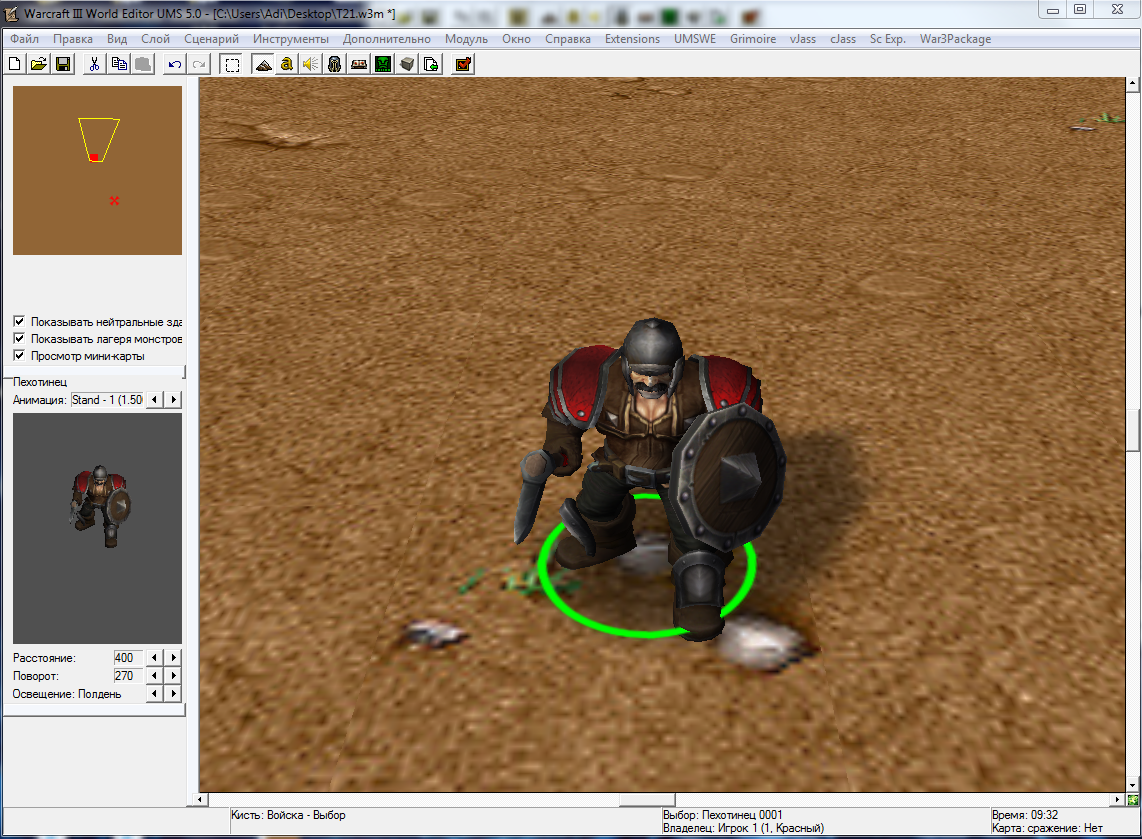
Task: Open the Import Manager icon
Action: [x=431, y=64]
